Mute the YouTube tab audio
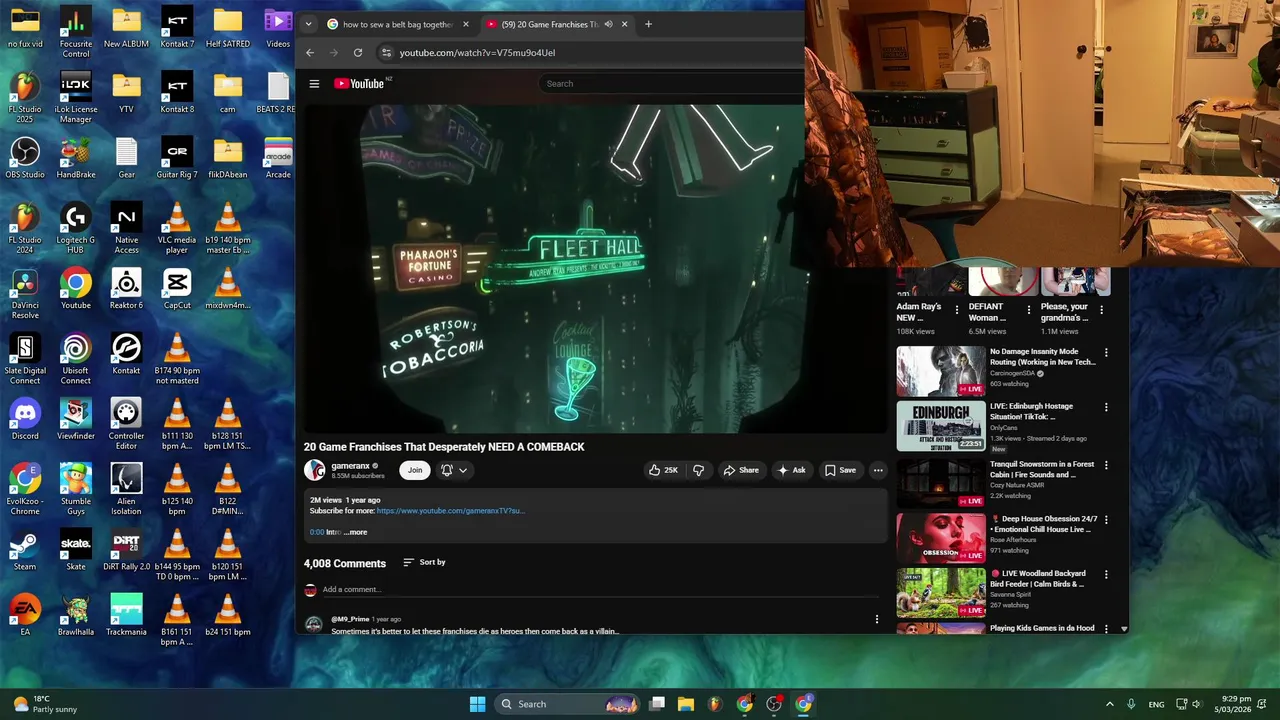This screenshot has height=720, width=1280. point(608,24)
